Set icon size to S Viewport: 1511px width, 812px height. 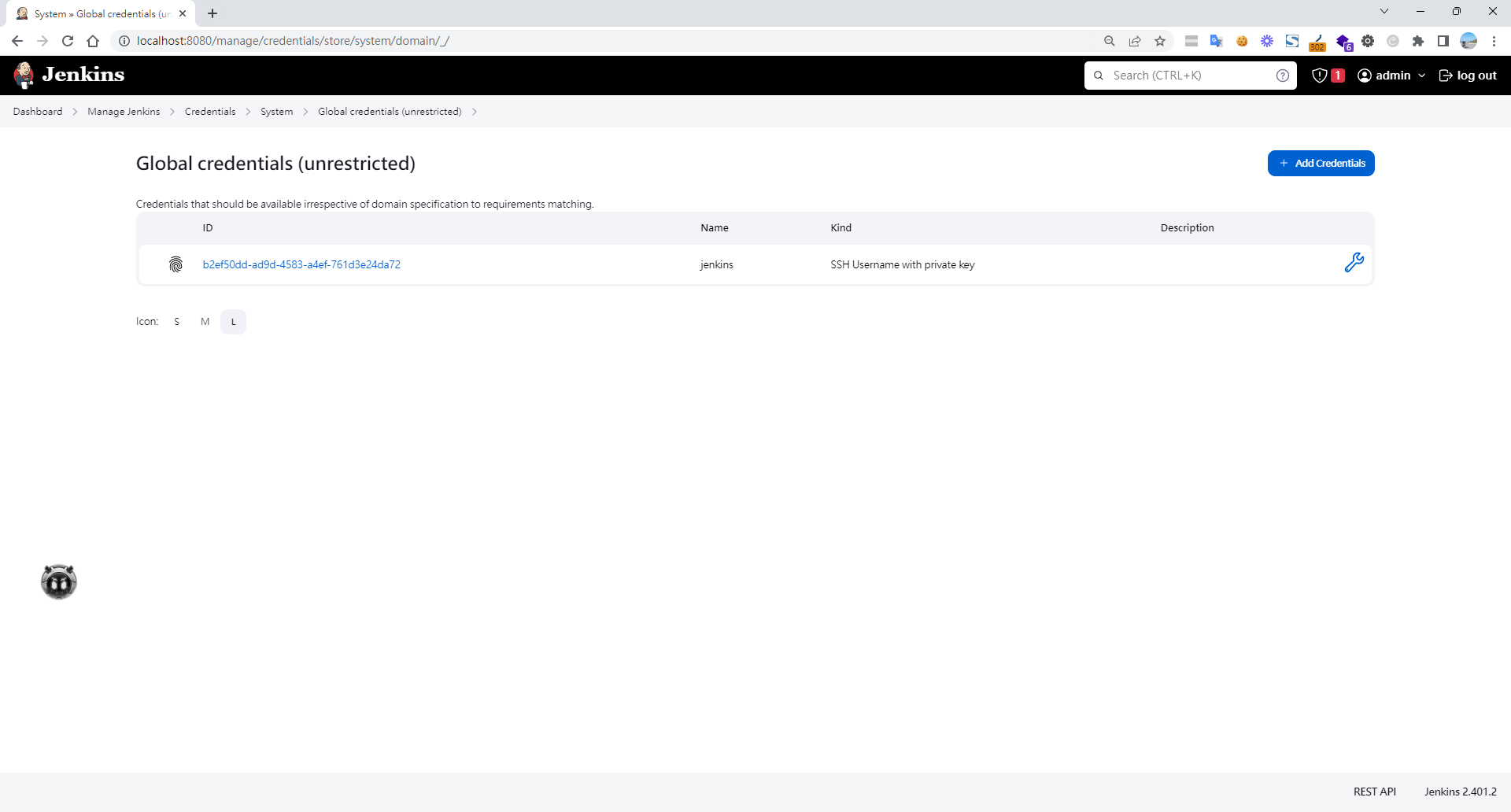pyautogui.click(x=177, y=322)
